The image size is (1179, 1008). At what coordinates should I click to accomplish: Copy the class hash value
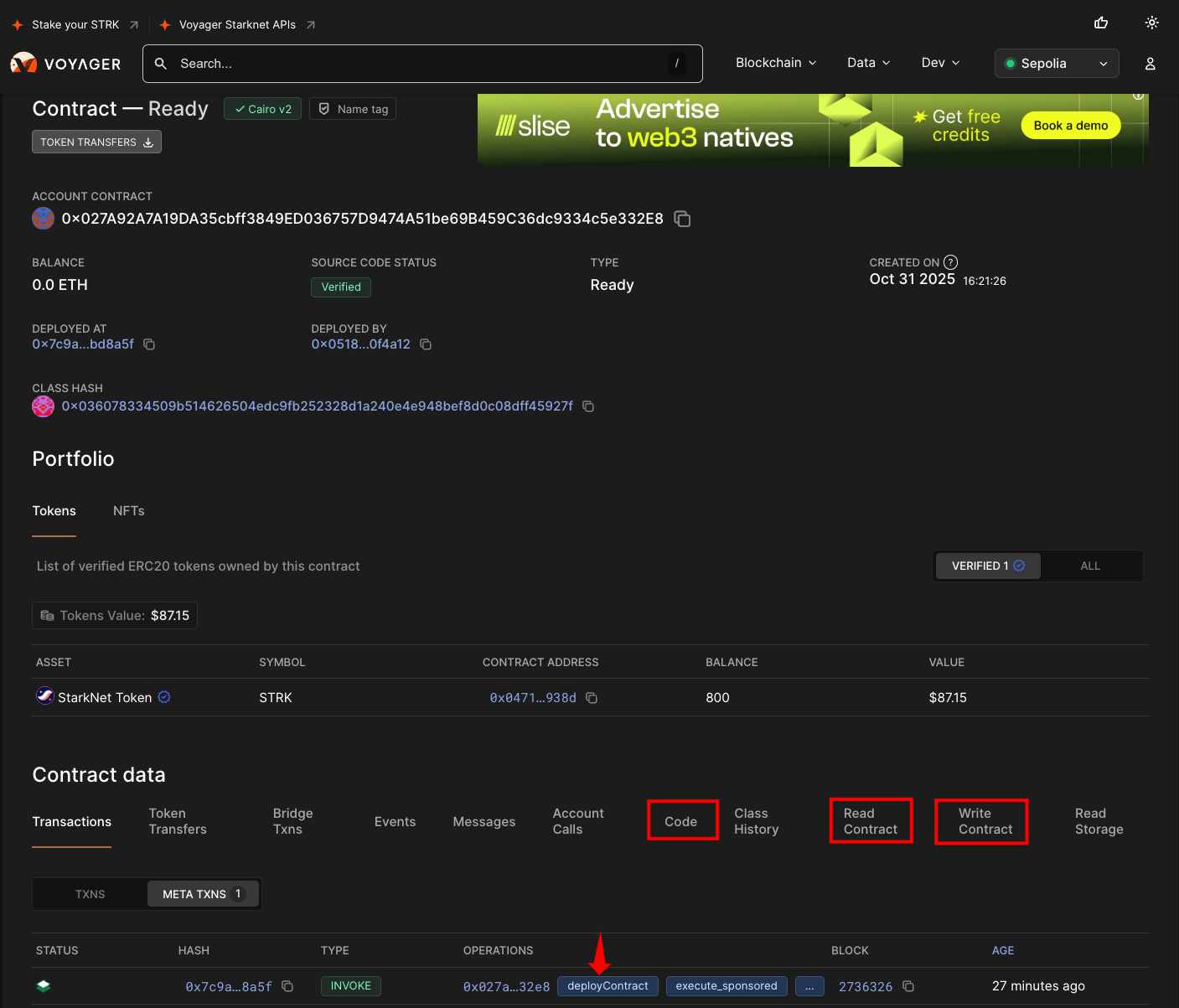pos(587,406)
